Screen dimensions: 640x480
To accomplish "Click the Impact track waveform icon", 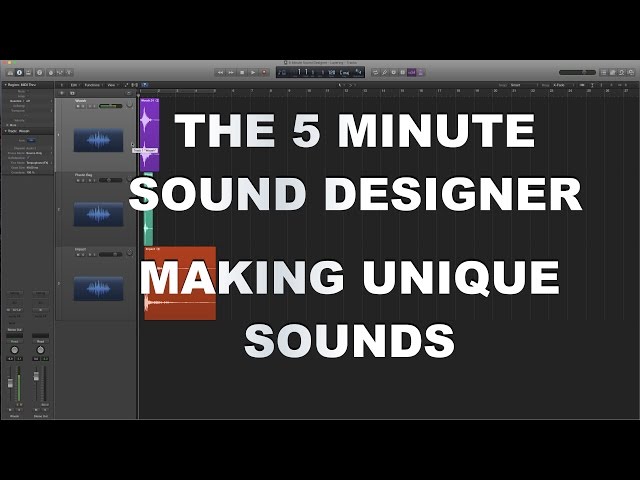I will pyautogui.click(x=98, y=289).
